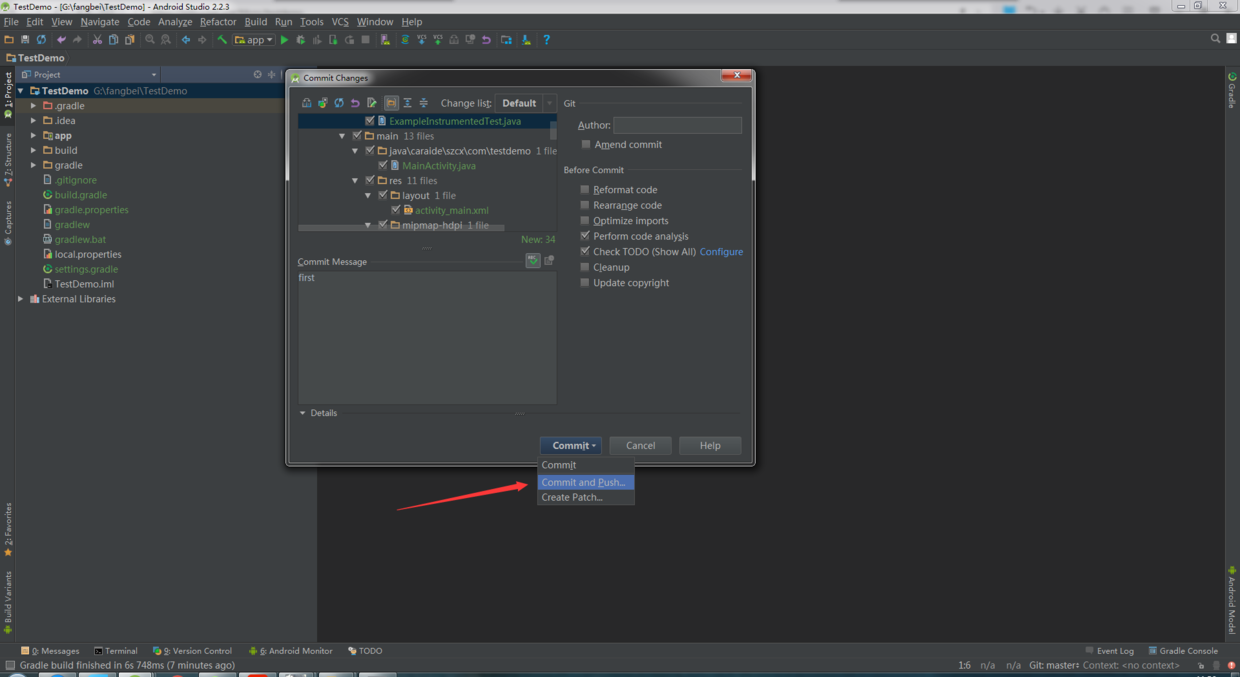
Task: Click the Cancel button
Action: pyautogui.click(x=640, y=446)
